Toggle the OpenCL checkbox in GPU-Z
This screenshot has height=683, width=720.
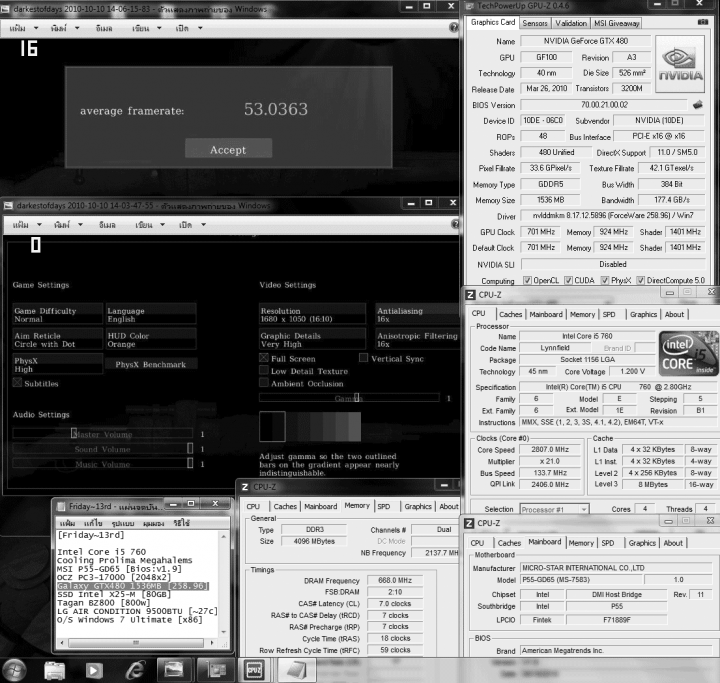pyautogui.click(x=527, y=280)
